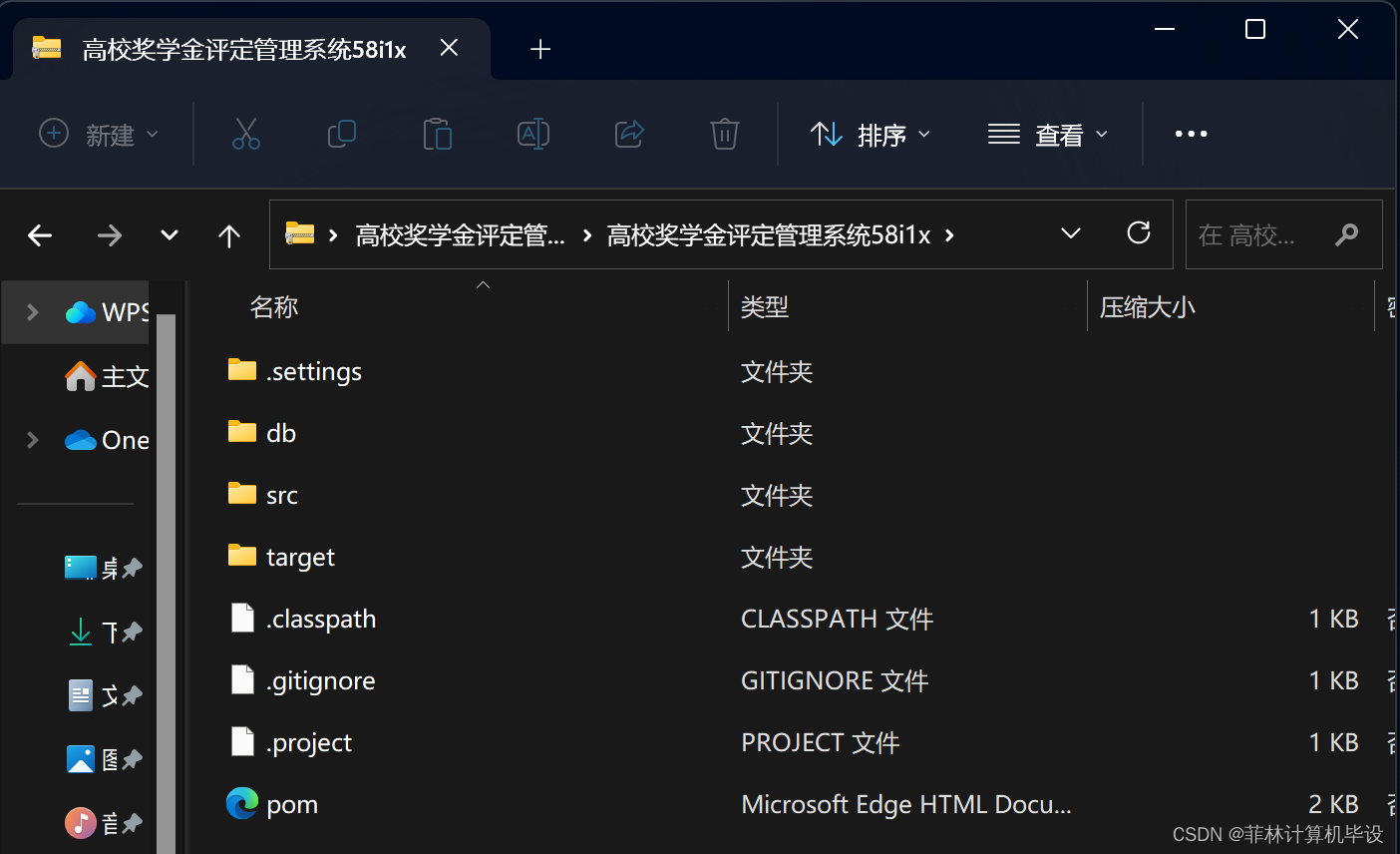The width and height of the screenshot is (1400, 854).
Task: Open the Documents pinned sidebar item
Action: point(104,695)
